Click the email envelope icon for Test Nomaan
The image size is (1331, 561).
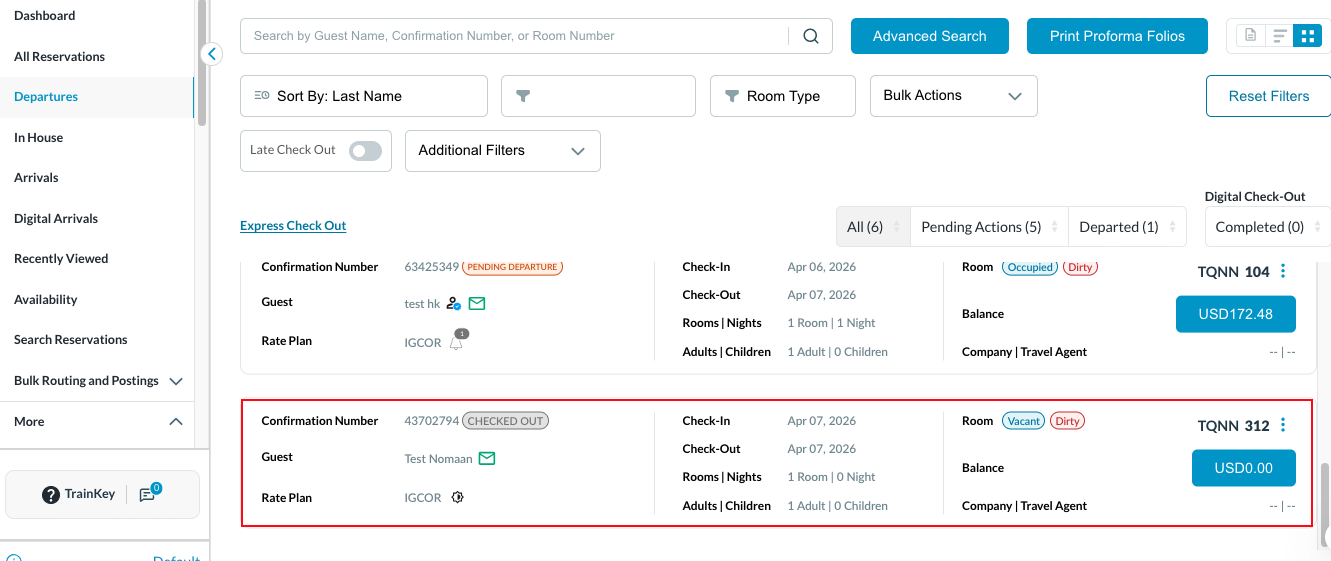point(487,458)
